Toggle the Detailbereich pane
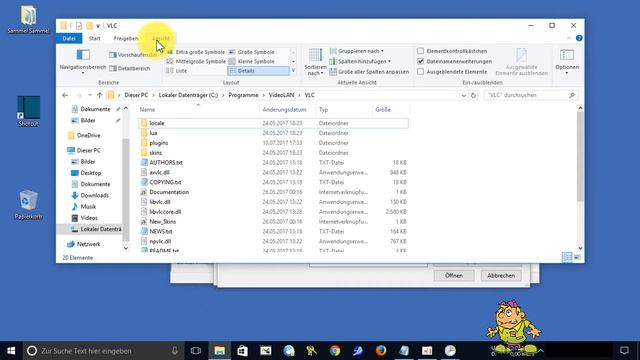The height and width of the screenshot is (360, 640). coord(130,69)
